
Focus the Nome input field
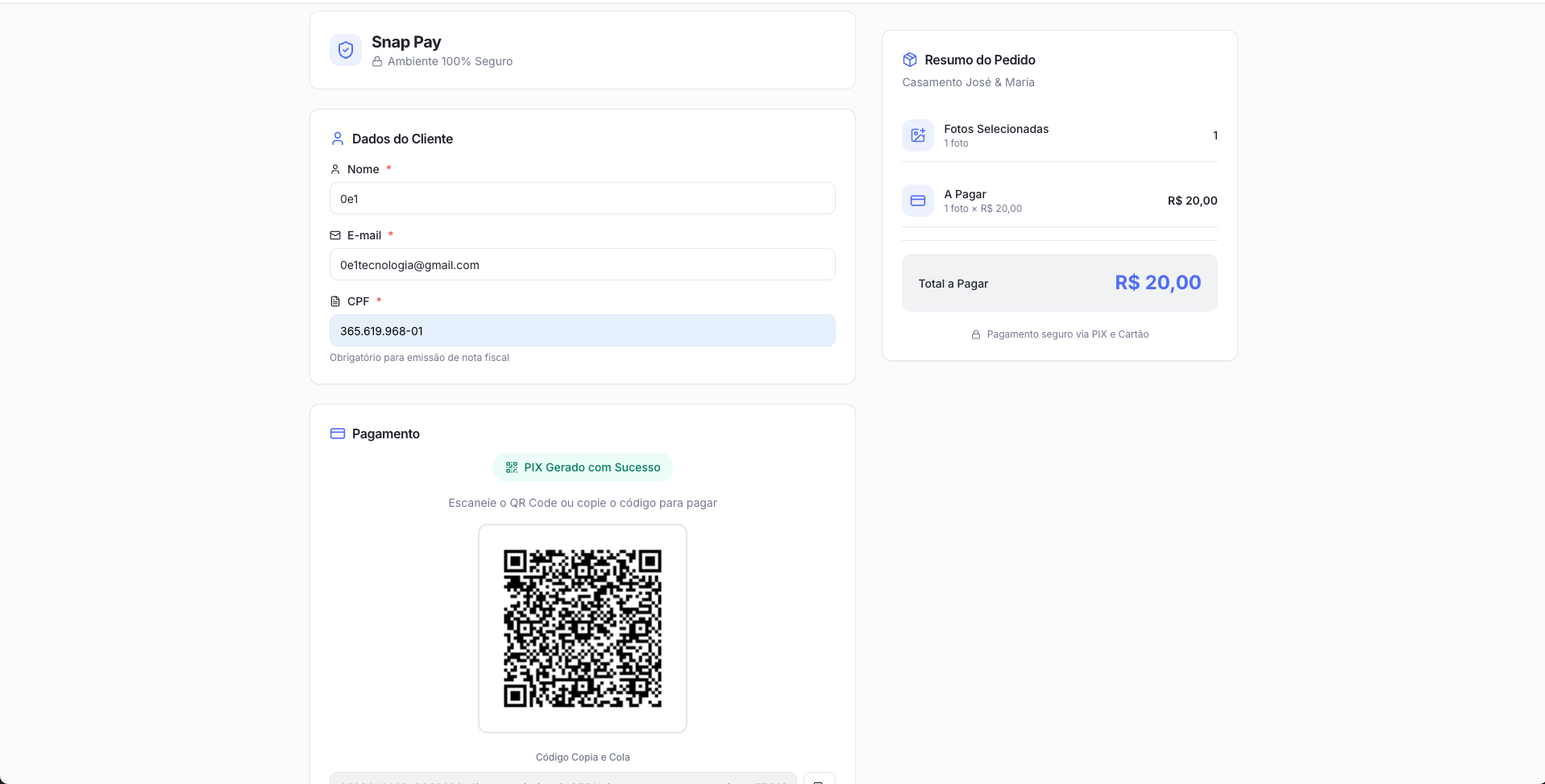(x=583, y=198)
